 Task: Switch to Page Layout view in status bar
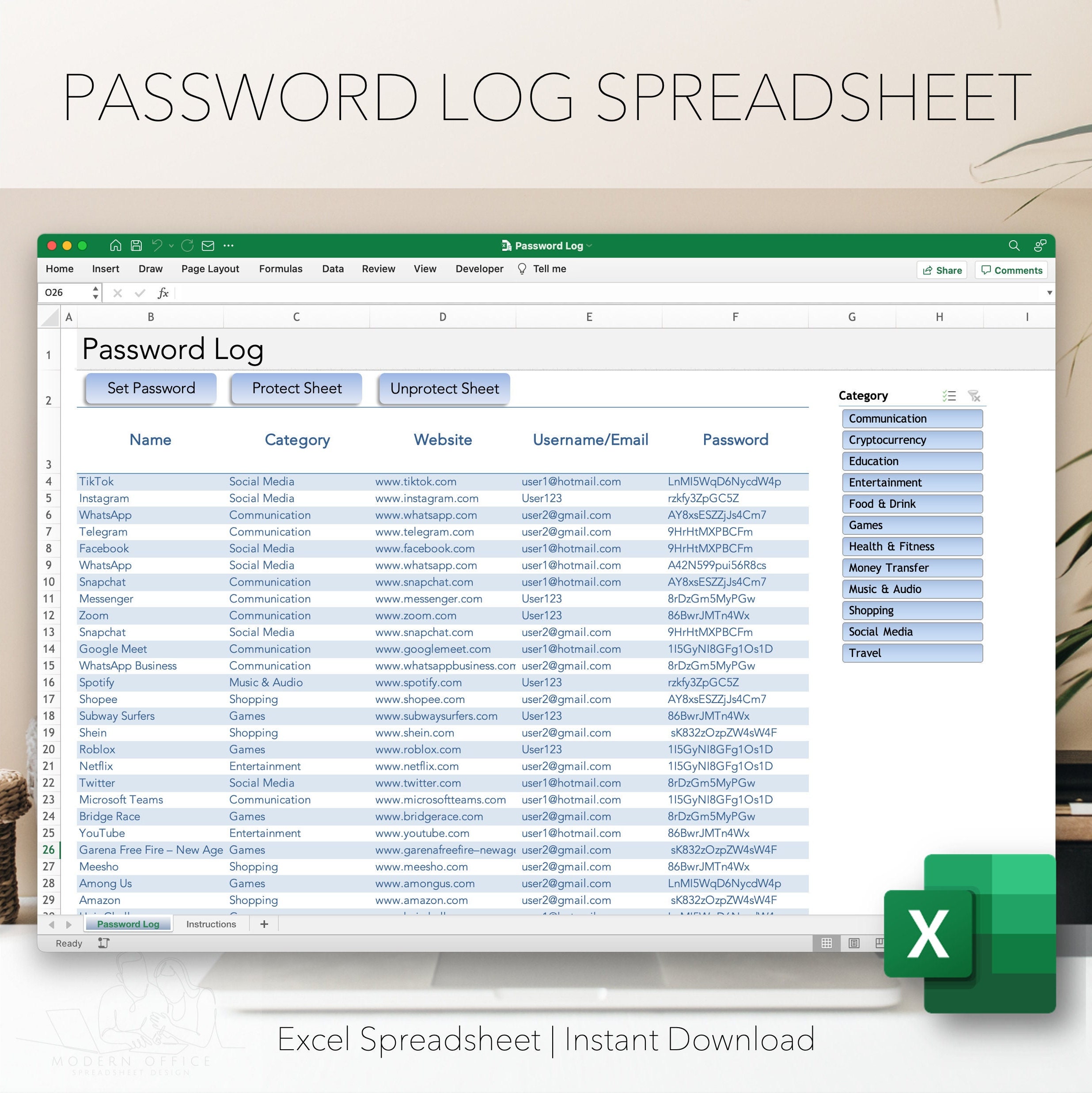click(x=854, y=942)
